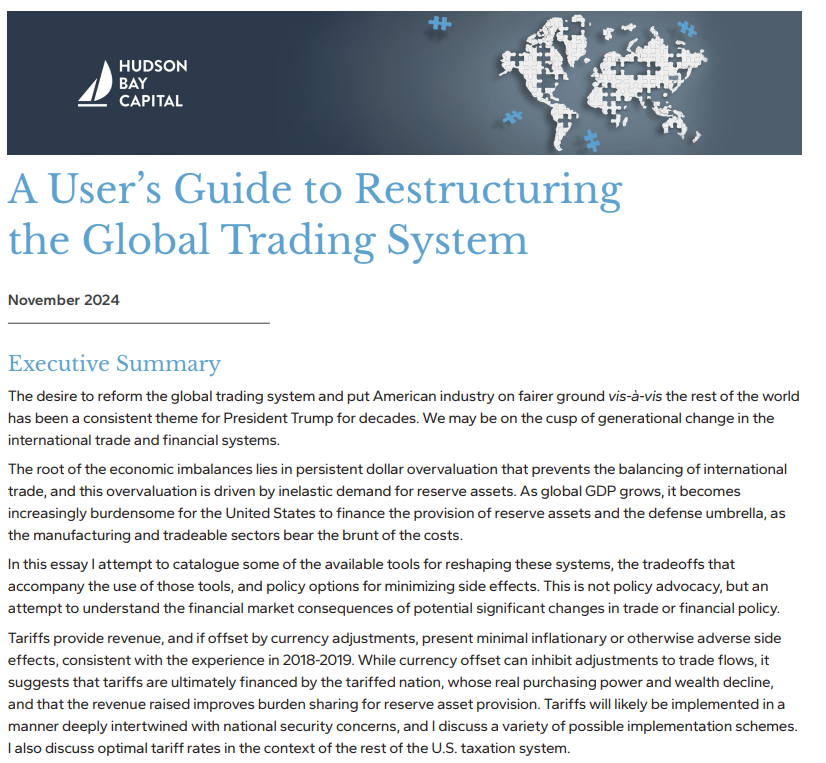The width and height of the screenshot is (826, 763).
Task: Click paragraph starting 'In this essay I attempt'
Action: tap(400, 585)
